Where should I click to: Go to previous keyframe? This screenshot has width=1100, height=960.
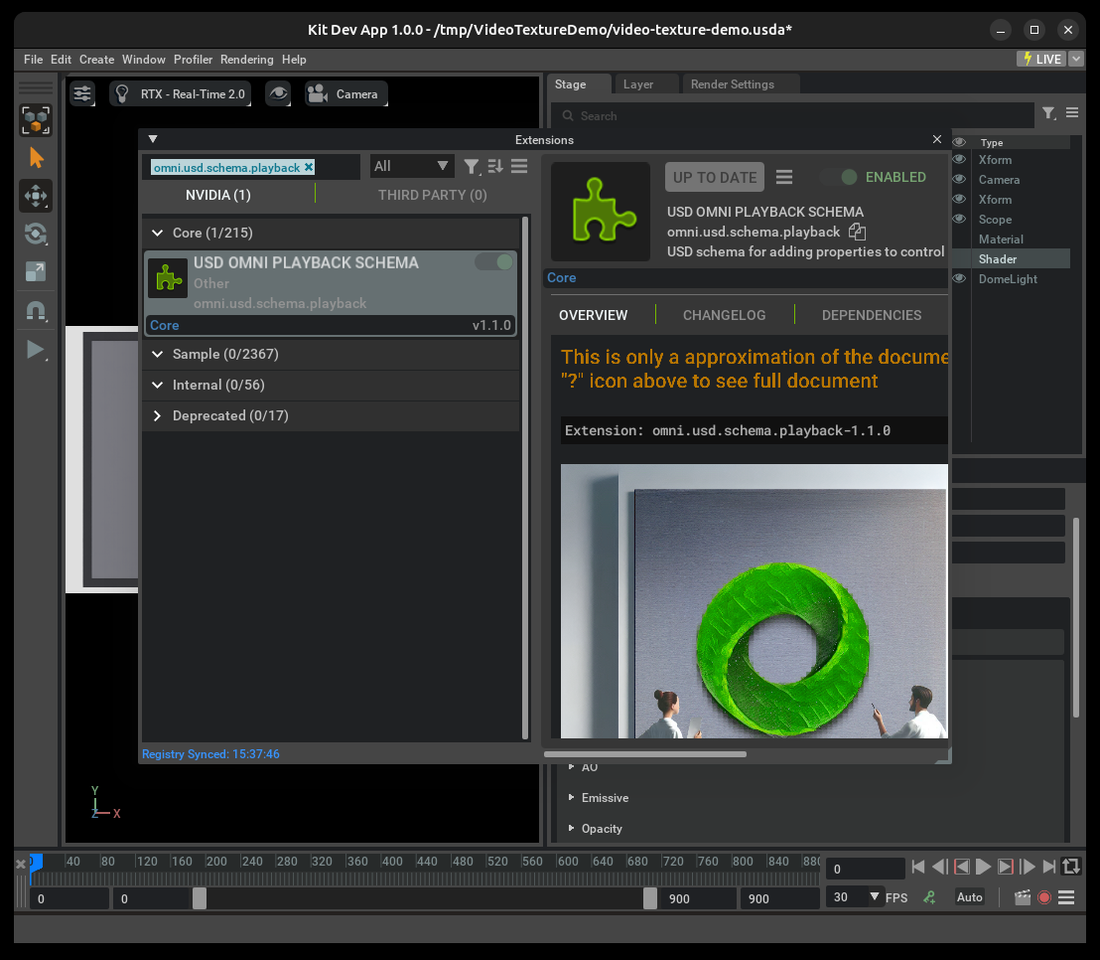[x=962, y=867]
